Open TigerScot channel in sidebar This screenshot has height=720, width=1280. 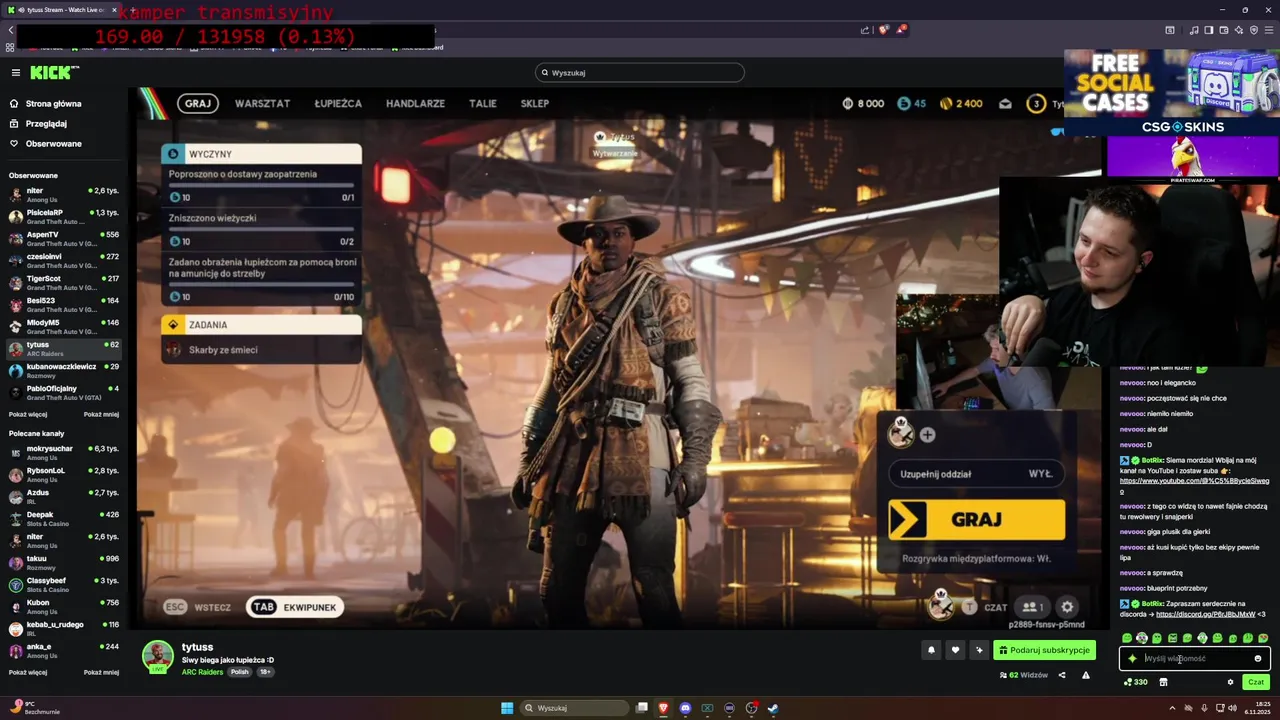63,282
